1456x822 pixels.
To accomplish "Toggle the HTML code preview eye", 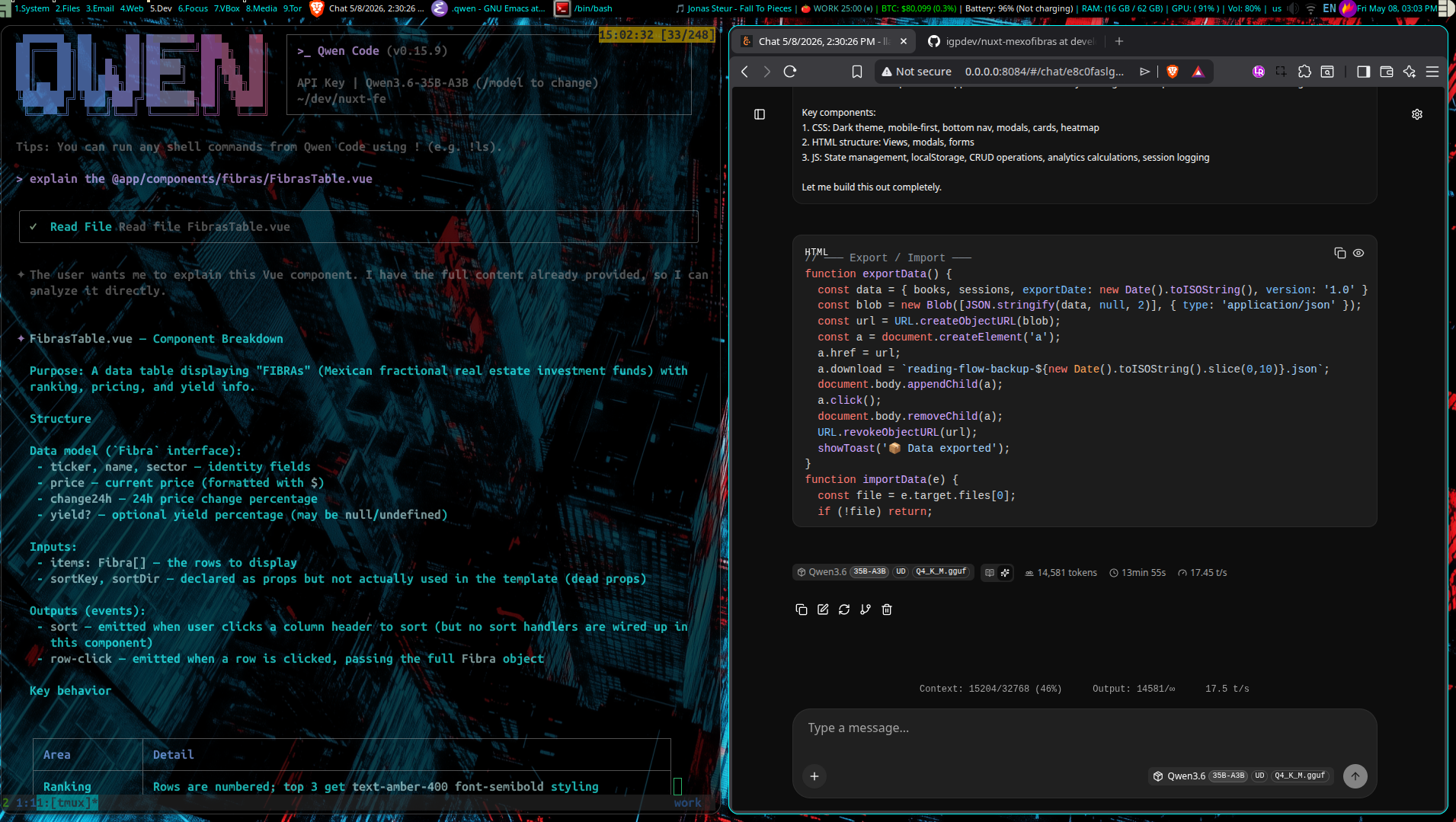I will pyautogui.click(x=1358, y=253).
